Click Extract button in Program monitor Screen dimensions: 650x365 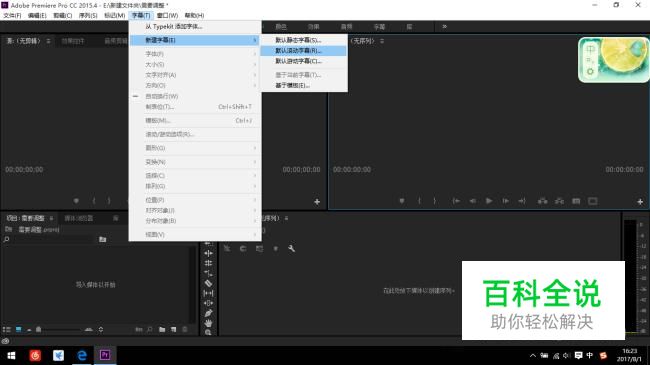pyautogui.click(x=559, y=201)
